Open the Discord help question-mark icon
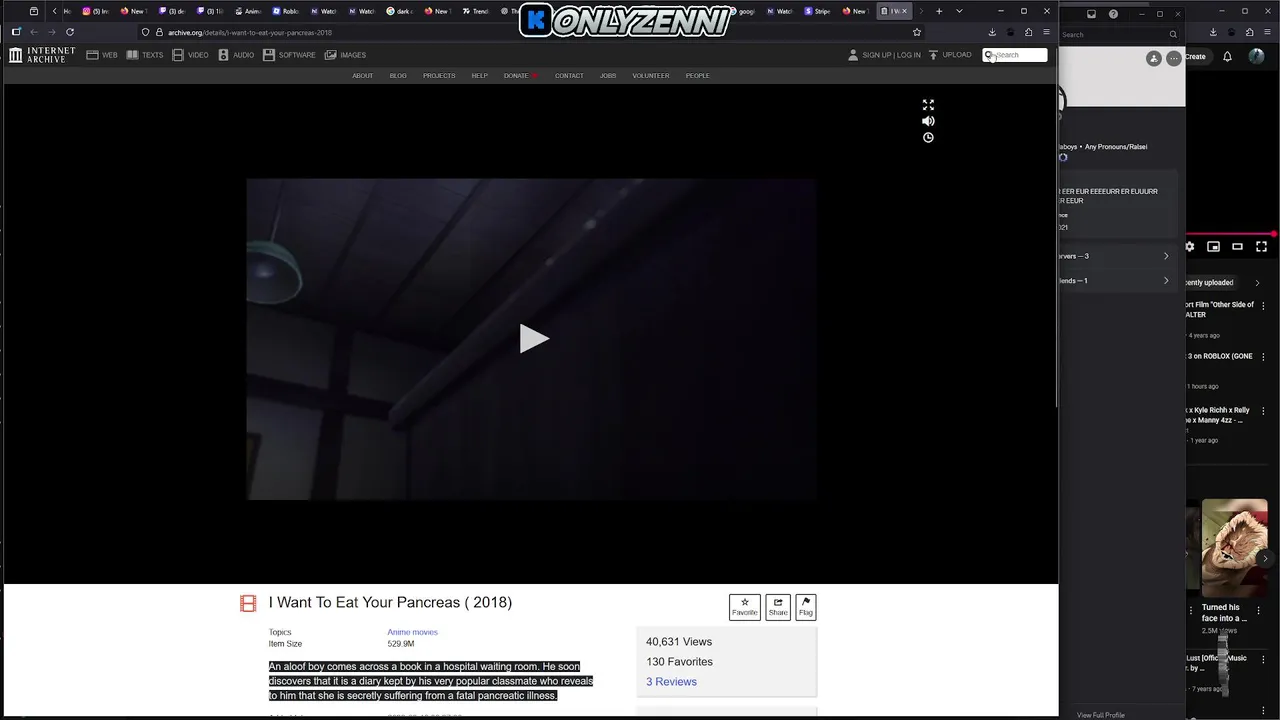 click(x=1113, y=14)
